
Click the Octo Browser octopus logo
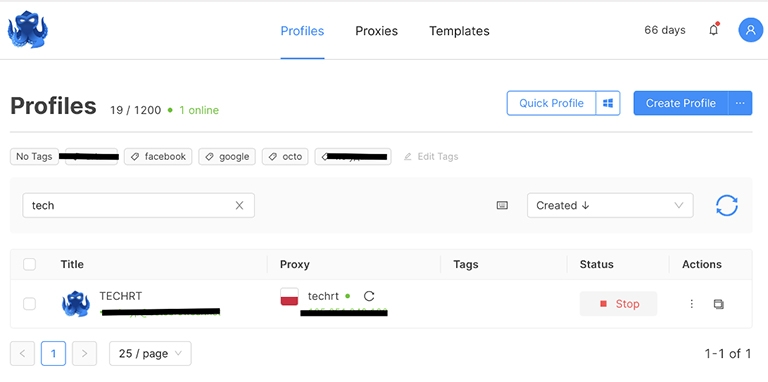point(27,30)
